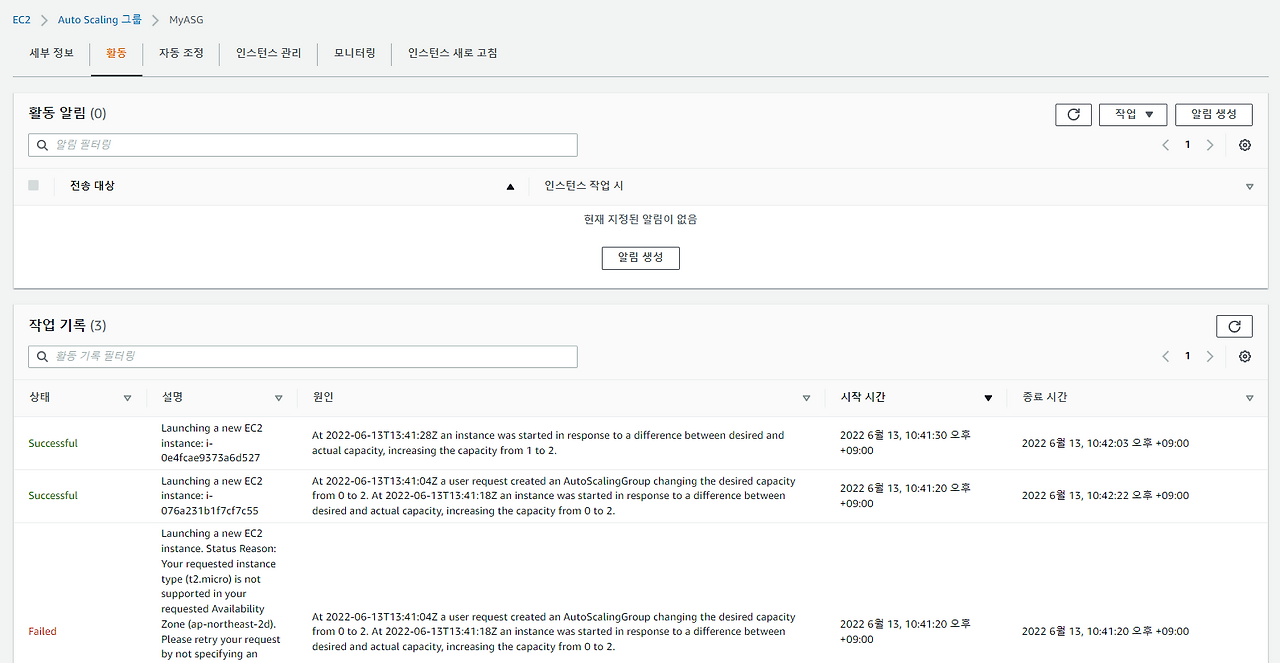Click end time 10:42:03 오후 cell
Screen dimensions: 1280x663
tap(1105, 443)
